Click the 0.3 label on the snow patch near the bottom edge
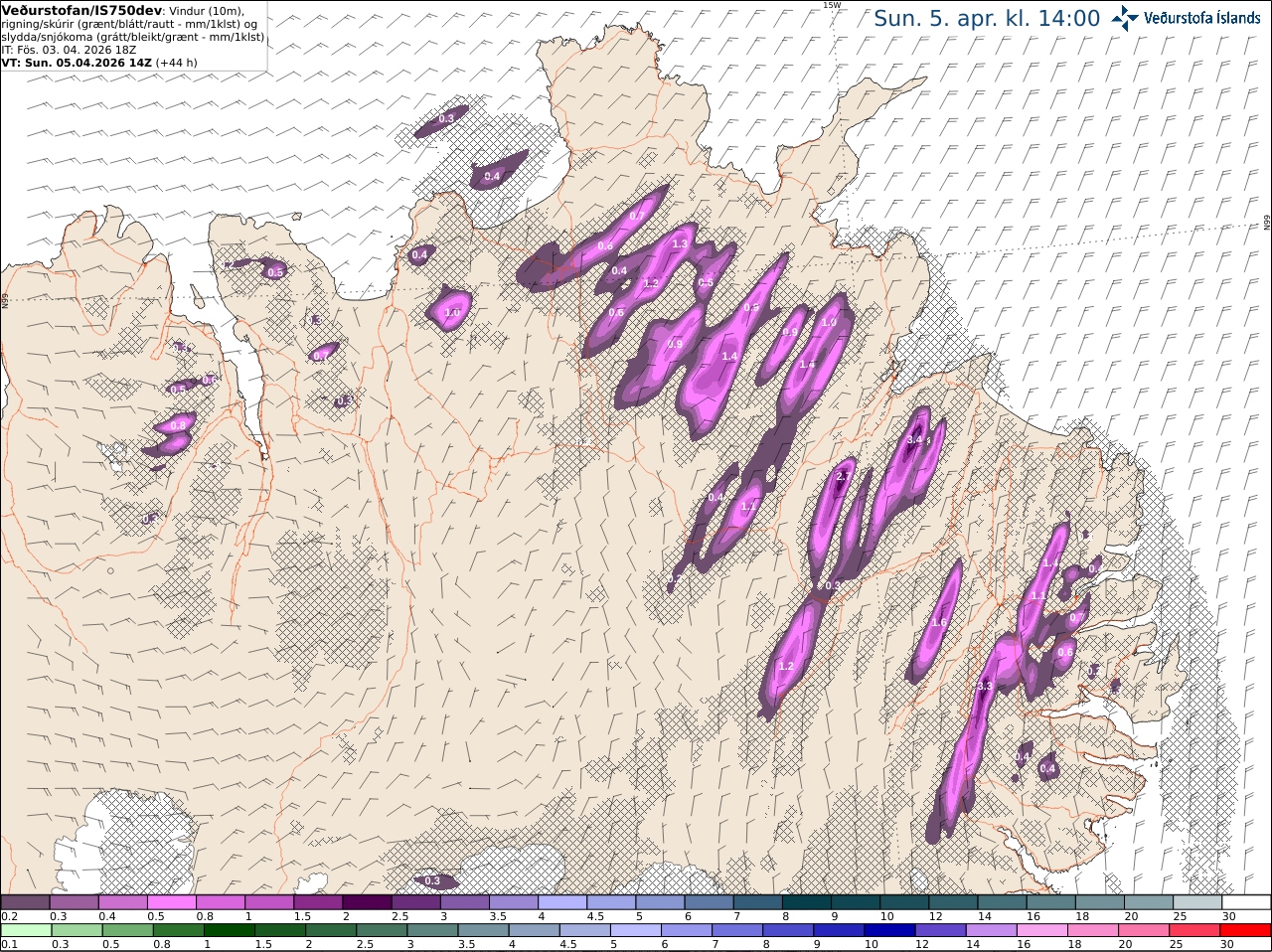Image resolution: width=1272 pixels, height=952 pixels. 432,880
